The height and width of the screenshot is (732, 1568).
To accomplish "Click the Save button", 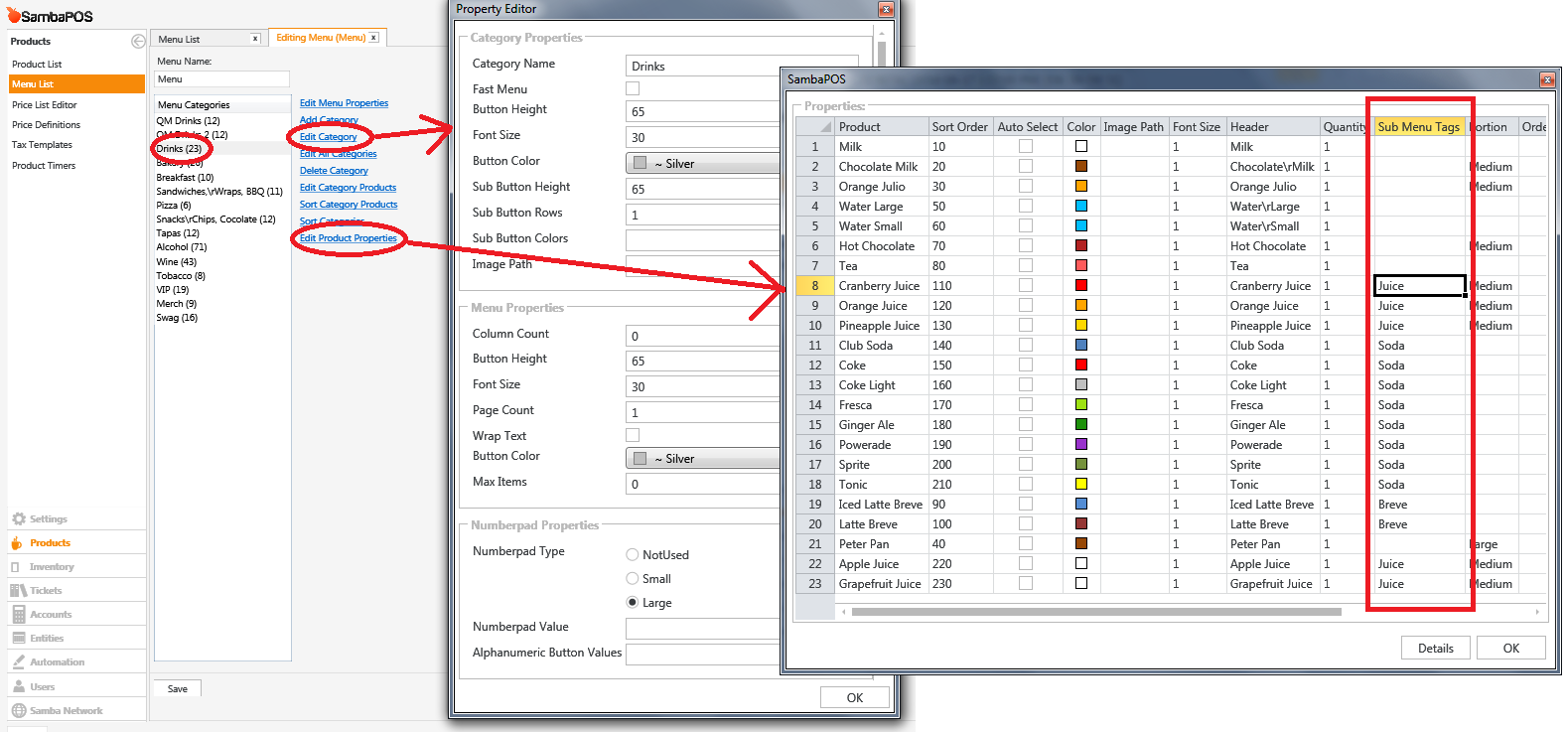I will 178,688.
